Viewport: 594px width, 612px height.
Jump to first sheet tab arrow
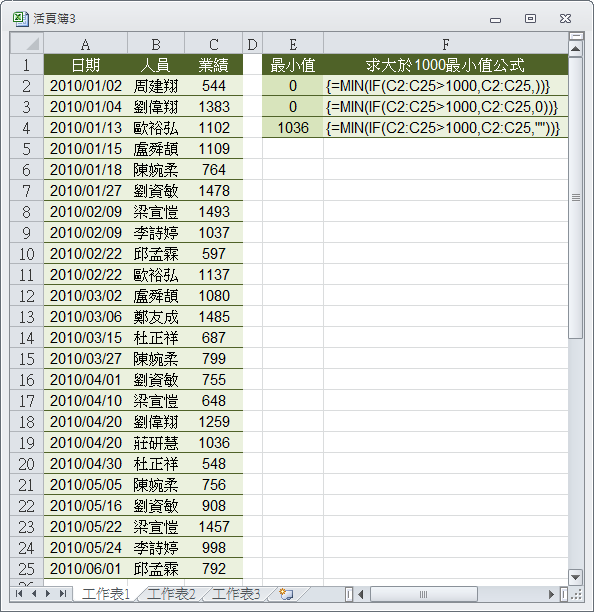18,594
